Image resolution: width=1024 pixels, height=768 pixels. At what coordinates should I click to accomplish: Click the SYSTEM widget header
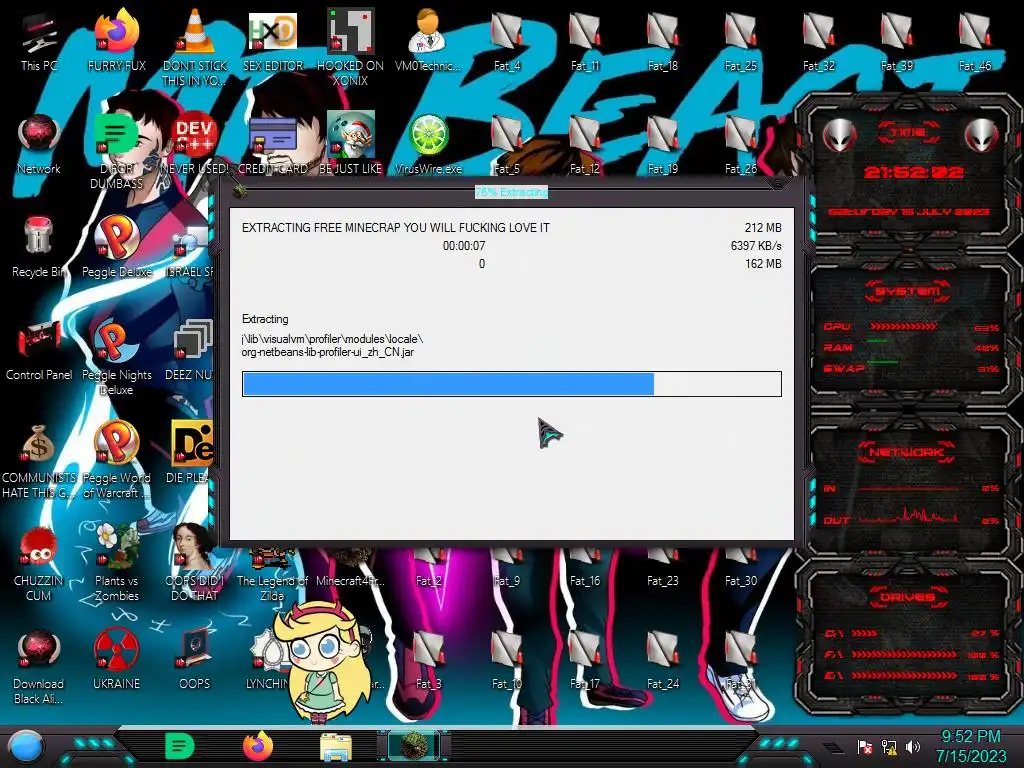[x=908, y=291]
